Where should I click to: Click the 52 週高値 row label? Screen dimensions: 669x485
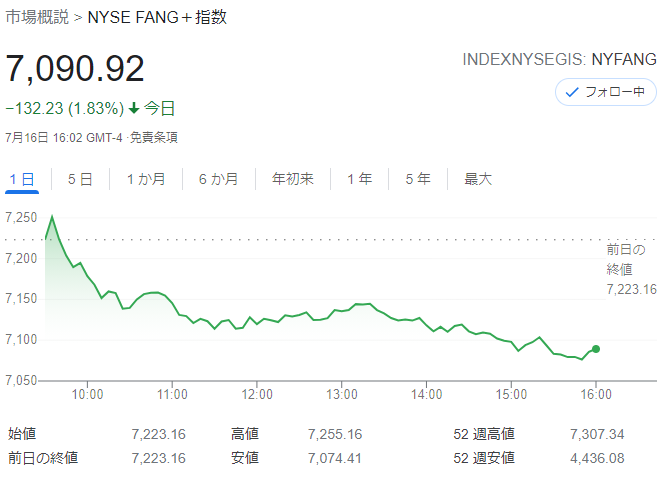484,434
